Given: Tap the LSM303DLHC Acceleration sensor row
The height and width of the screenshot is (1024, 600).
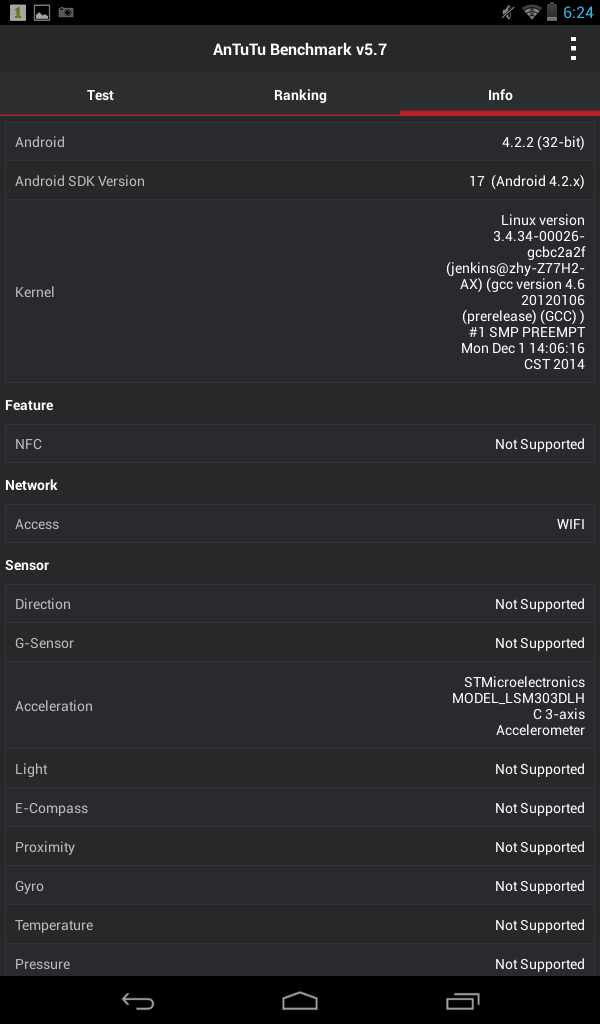Looking at the screenshot, I should [300, 705].
